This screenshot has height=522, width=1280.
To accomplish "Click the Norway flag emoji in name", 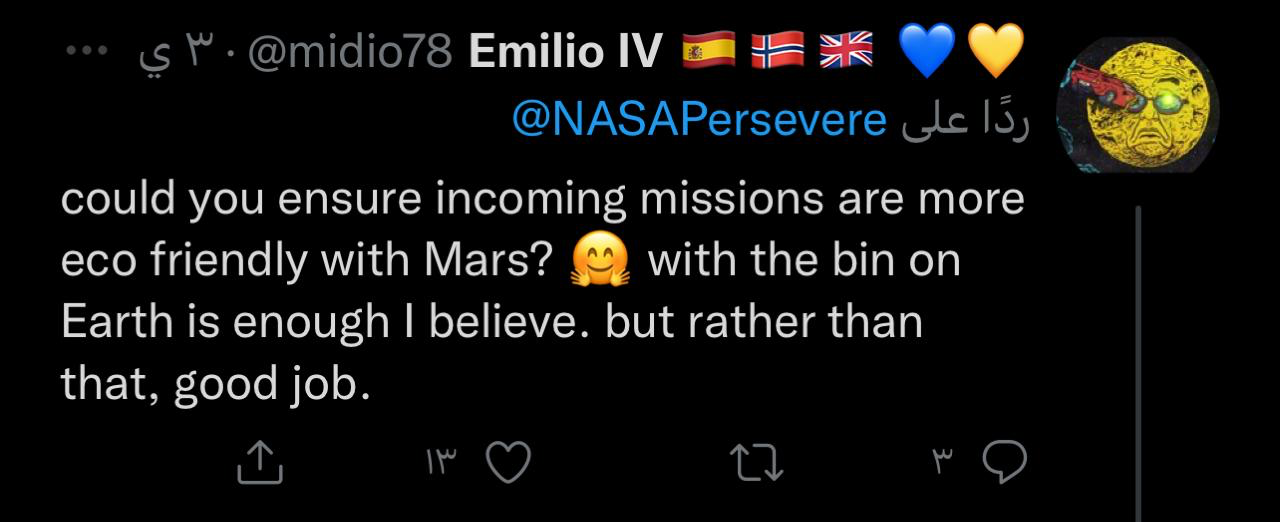I will (x=778, y=52).
